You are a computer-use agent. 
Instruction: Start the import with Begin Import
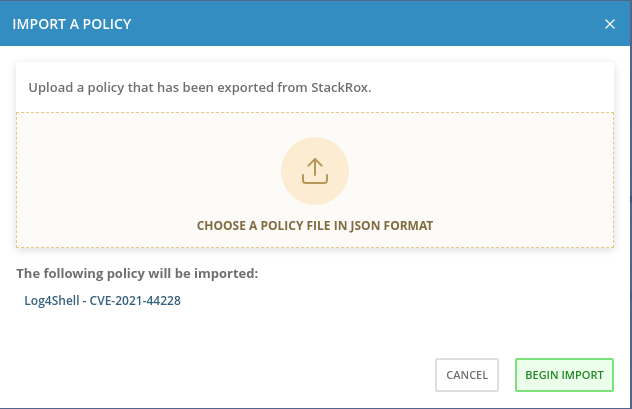click(x=565, y=375)
